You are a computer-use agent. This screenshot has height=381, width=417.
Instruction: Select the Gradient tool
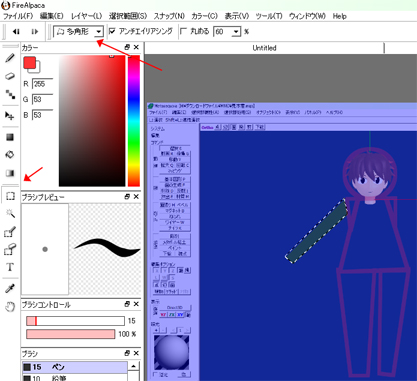(10, 173)
